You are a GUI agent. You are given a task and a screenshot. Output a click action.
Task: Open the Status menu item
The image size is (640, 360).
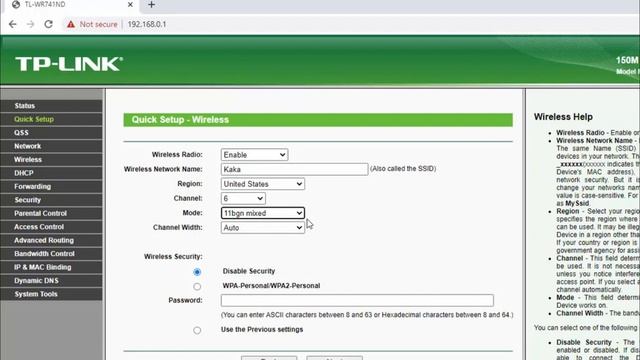pyautogui.click(x=51, y=106)
